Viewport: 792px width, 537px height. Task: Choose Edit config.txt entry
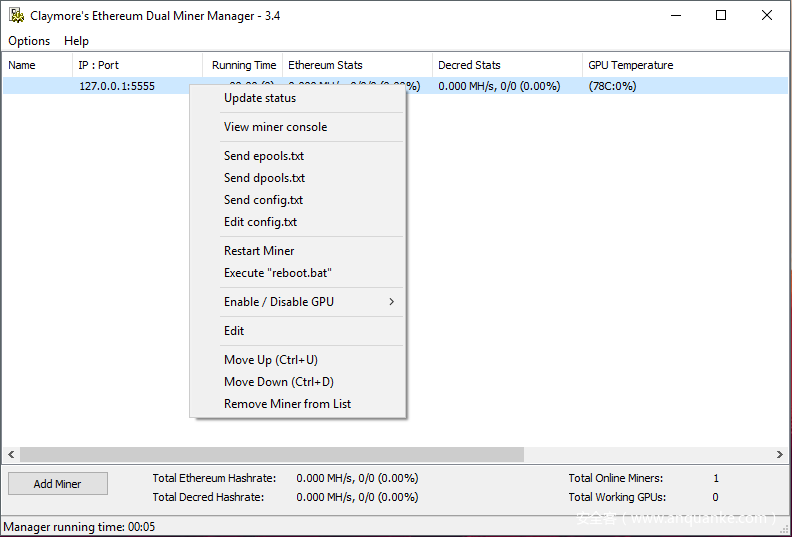tap(260, 222)
